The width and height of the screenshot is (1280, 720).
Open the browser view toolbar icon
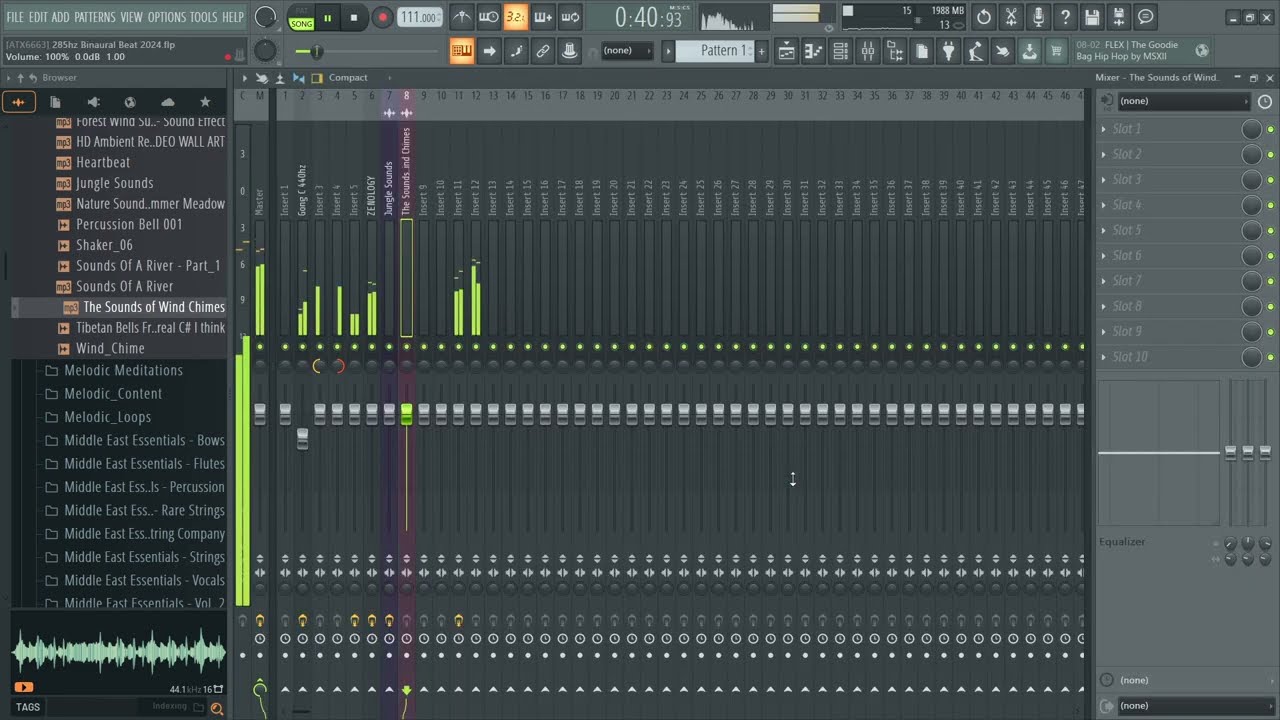pyautogui.click(x=894, y=51)
